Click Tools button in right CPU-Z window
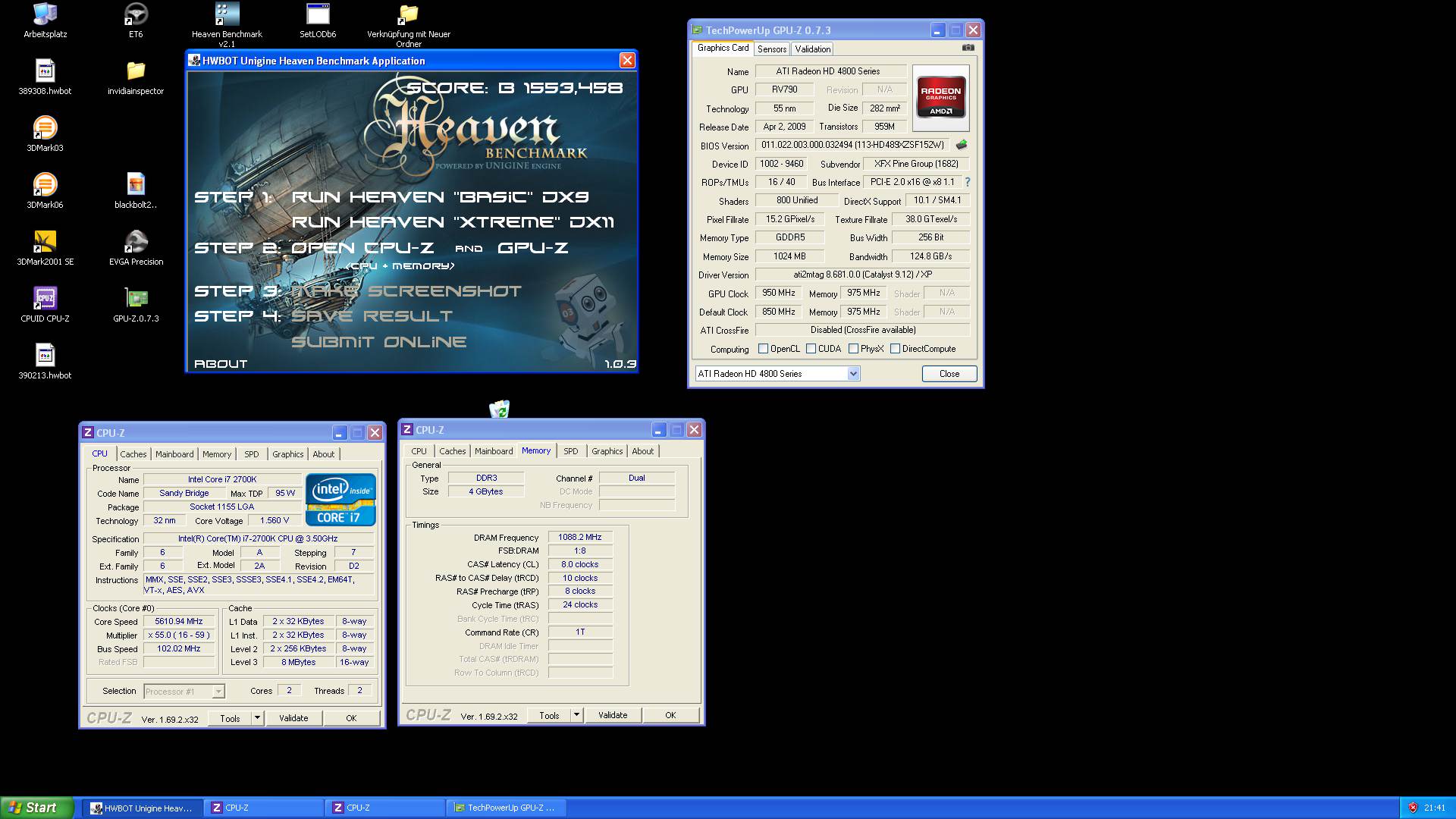 click(x=549, y=715)
